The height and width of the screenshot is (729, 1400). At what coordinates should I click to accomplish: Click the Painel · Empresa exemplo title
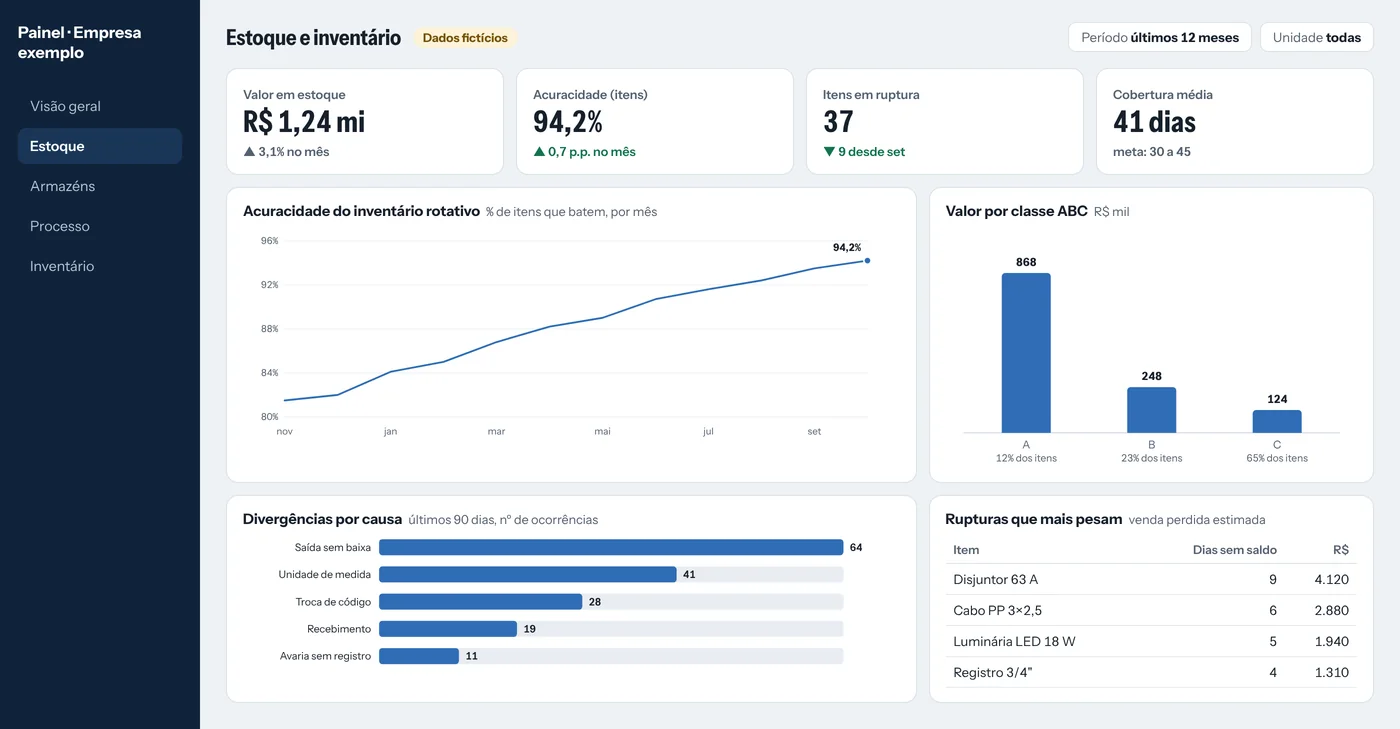pyautogui.click(x=80, y=42)
